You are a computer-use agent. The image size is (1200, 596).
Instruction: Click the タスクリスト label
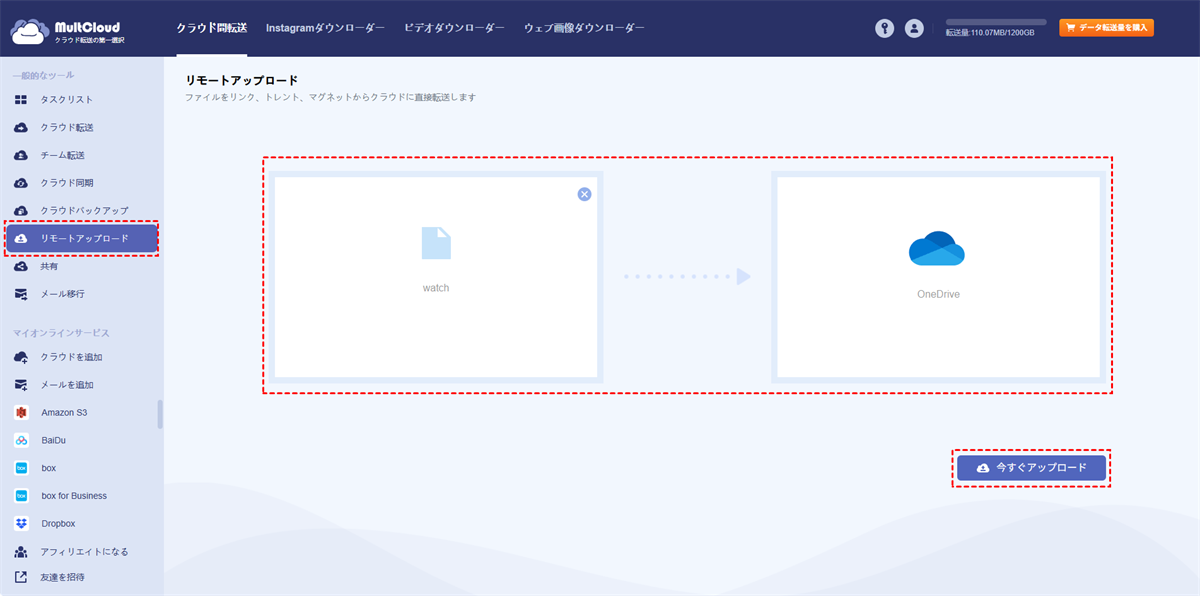pos(67,100)
